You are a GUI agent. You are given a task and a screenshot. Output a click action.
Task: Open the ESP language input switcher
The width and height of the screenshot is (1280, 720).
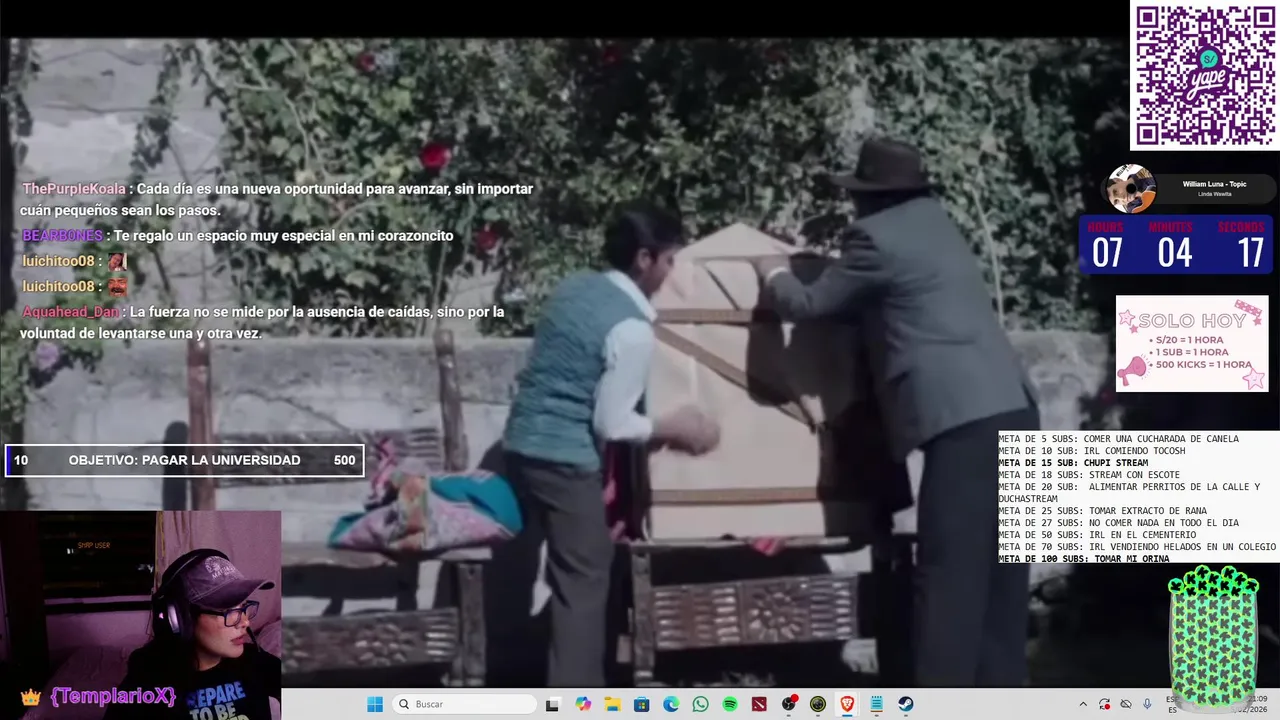(1172, 705)
